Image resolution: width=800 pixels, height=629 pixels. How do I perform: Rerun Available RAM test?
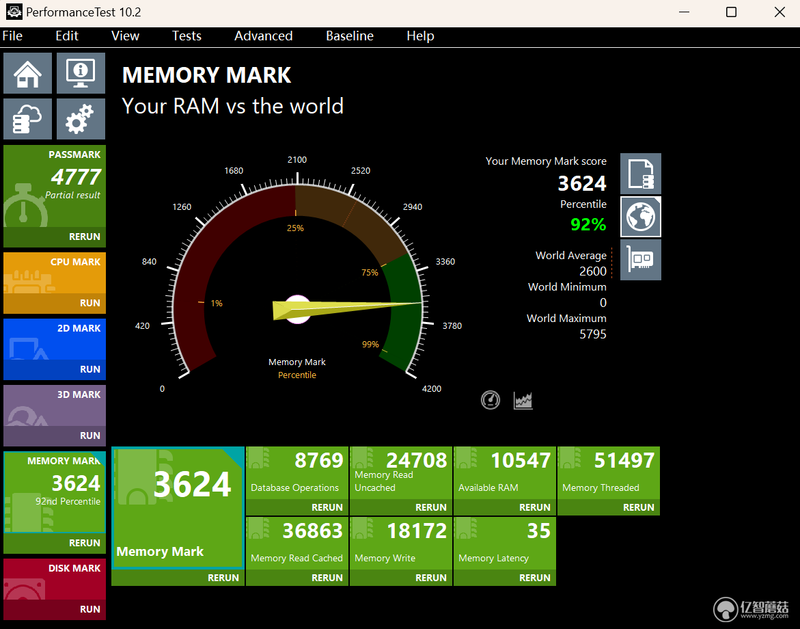pyautogui.click(x=505, y=507)
